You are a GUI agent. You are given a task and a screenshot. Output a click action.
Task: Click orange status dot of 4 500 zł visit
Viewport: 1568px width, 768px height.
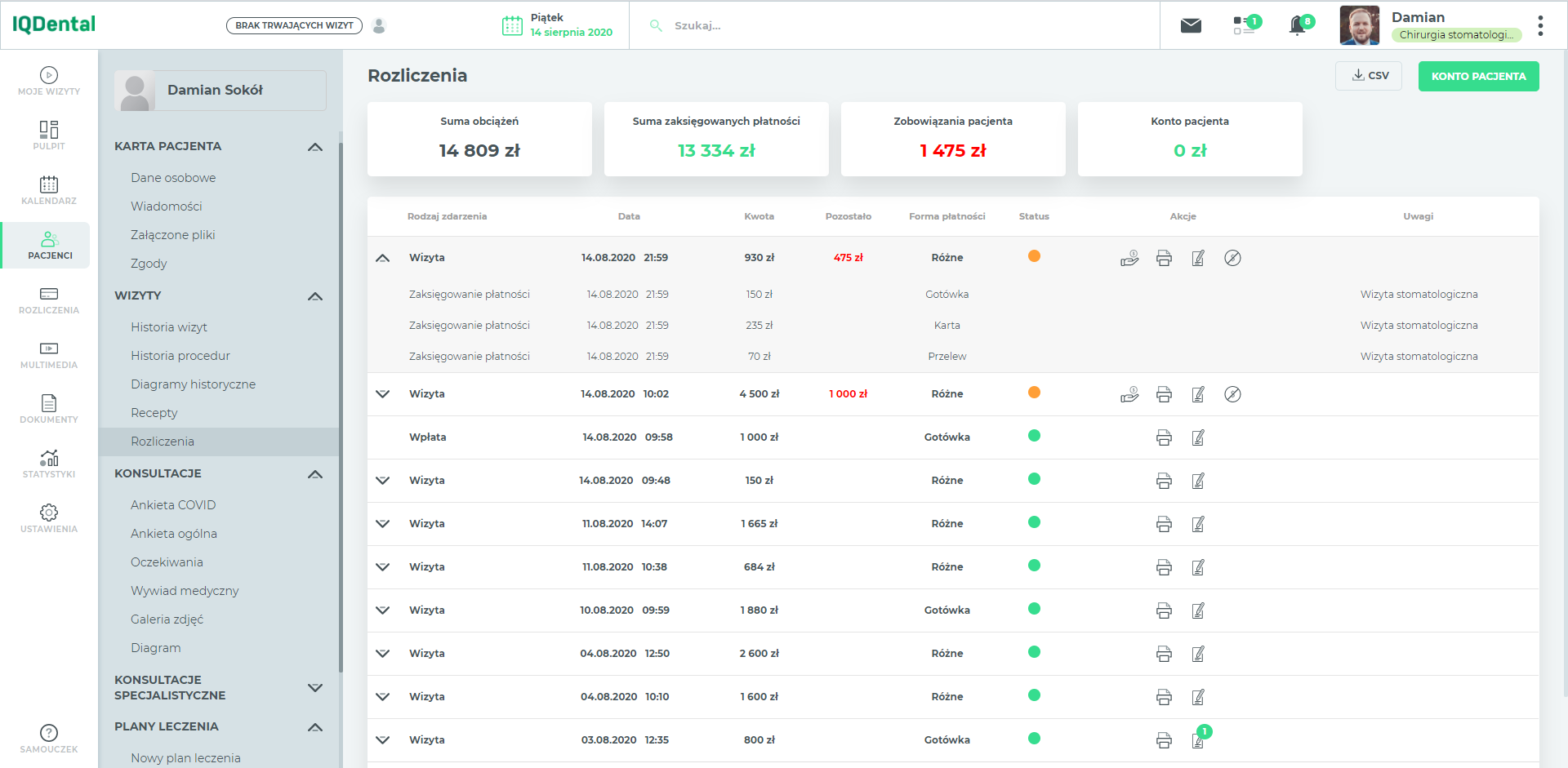tap(1034, 393)
